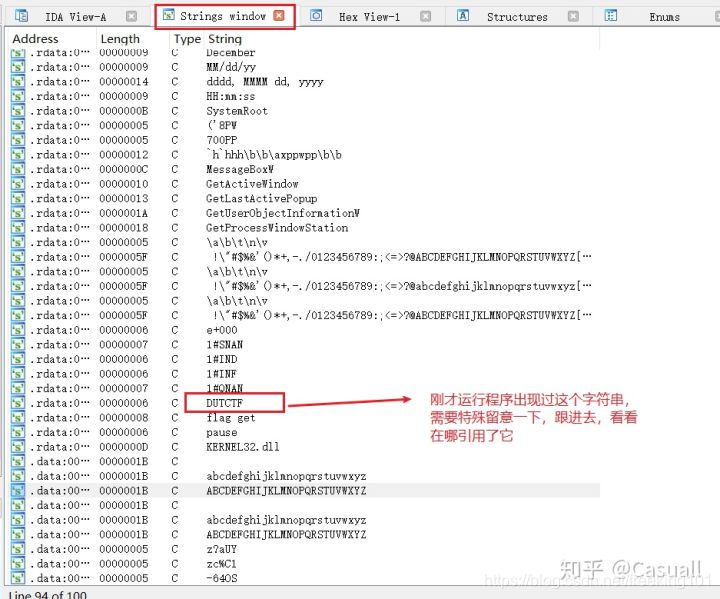Click length cell 0000000D of KERNEL32.dll row
This screenshot has height=599, width=720.
124,447
